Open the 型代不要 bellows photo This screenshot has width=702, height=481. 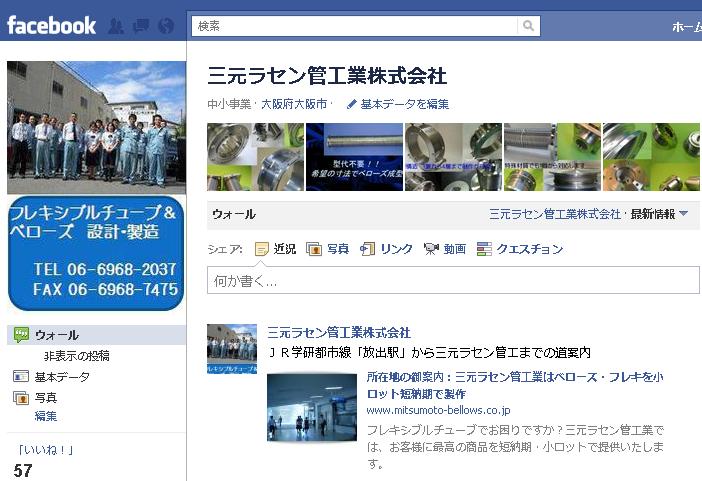click(355, 157)
